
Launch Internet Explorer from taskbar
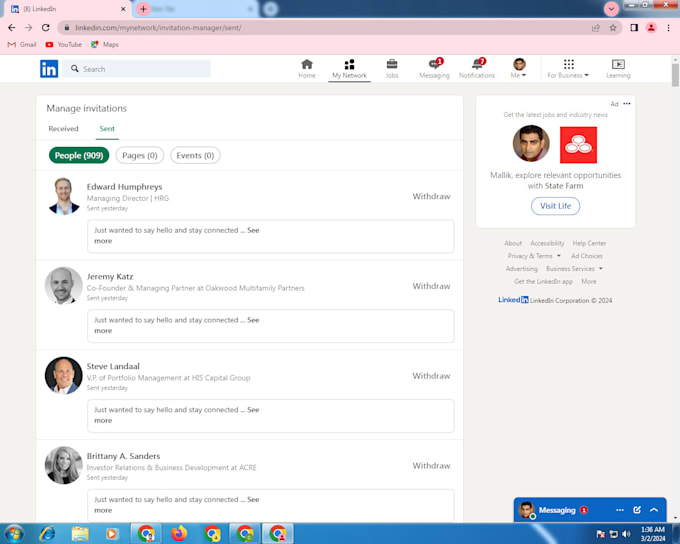point(47,534)
